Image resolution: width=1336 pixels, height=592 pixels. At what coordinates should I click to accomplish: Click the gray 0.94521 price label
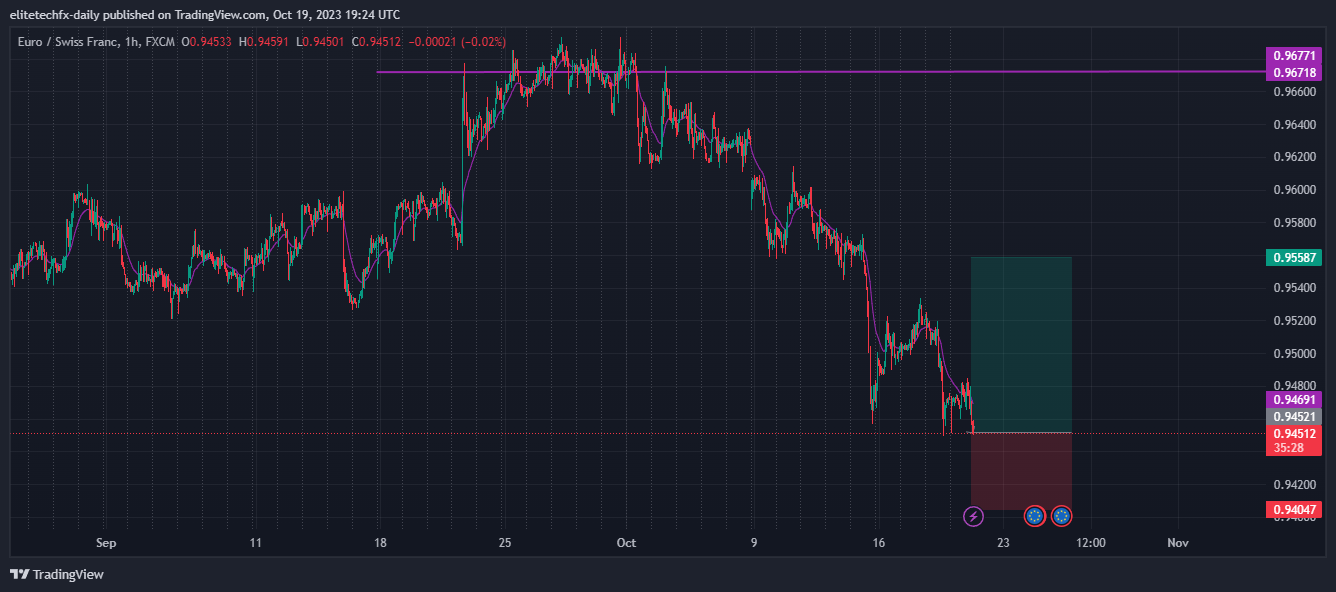tap(1294, 416)
